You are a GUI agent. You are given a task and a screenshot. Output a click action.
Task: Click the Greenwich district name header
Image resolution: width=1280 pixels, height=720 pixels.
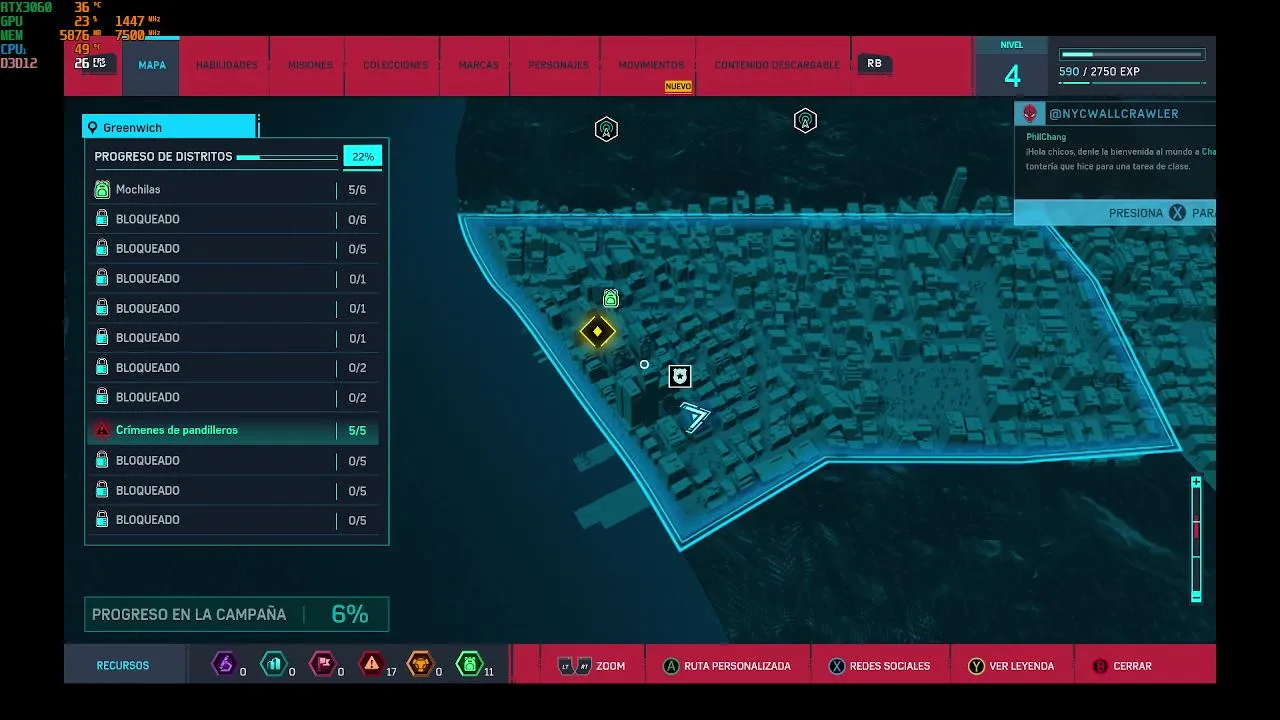169,128
